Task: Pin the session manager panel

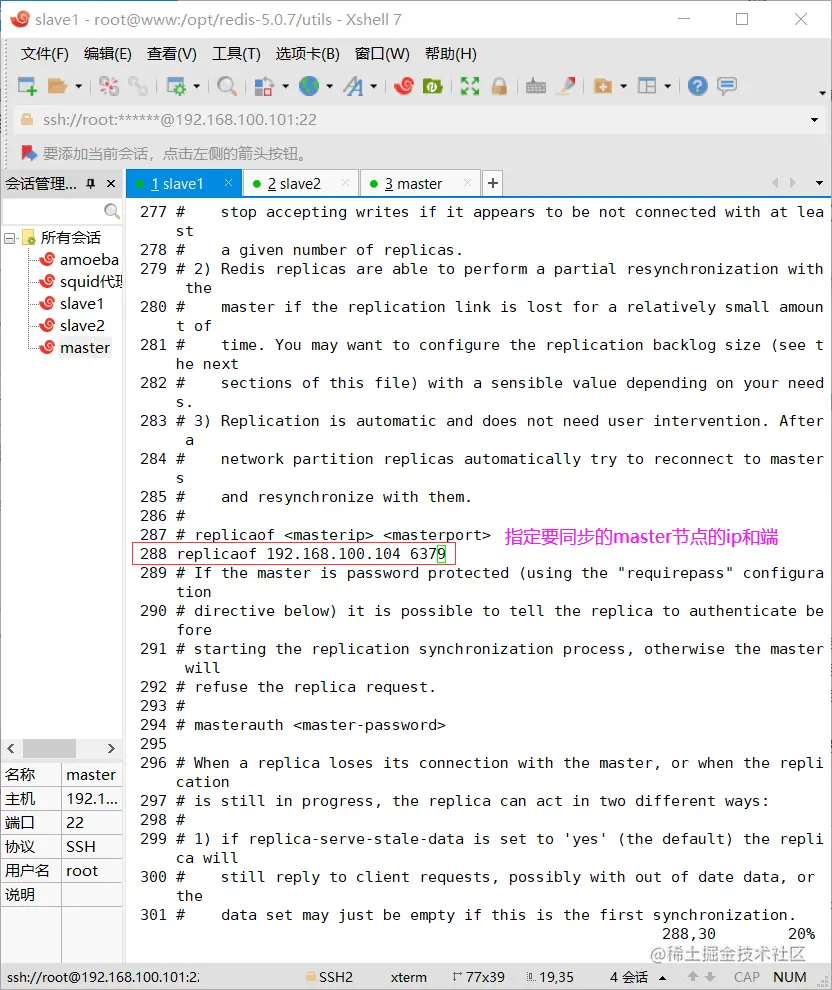Action: (91, 184)
